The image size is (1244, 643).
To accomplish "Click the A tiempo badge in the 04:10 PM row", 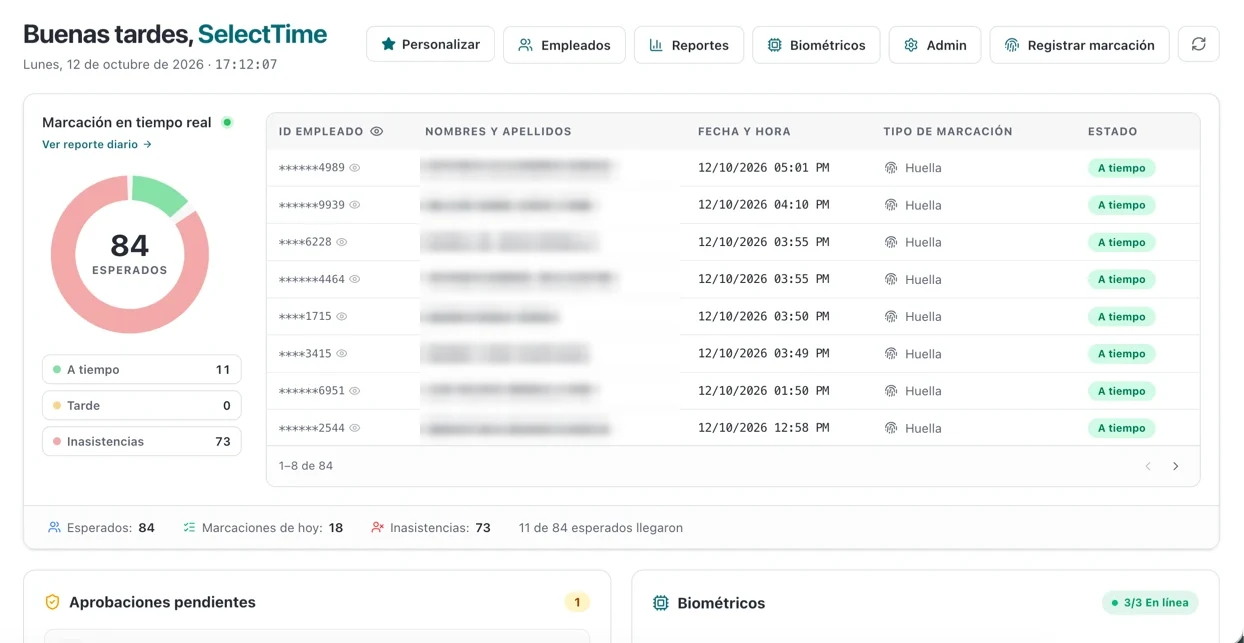I will coord(1121,205).
